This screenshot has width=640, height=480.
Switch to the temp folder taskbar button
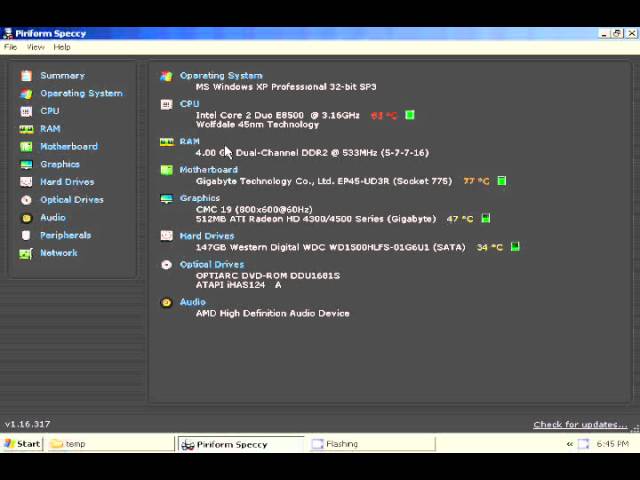pos(109,444)
